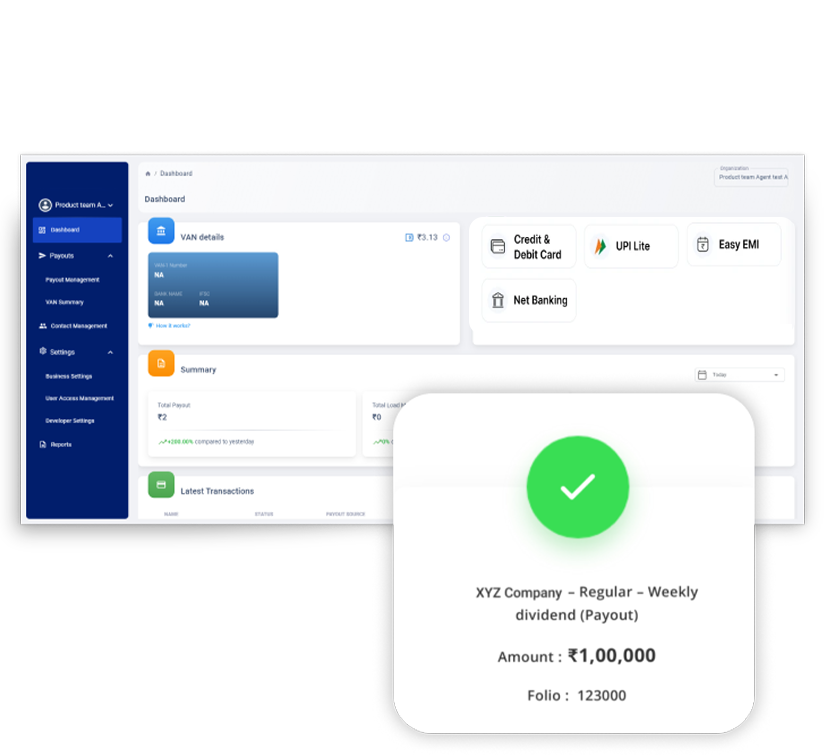Image resolution: width=836 pixels, height=756 pixels.
Task: Open the Reports page from the sidebar
Action: click(x=60, y=444)
